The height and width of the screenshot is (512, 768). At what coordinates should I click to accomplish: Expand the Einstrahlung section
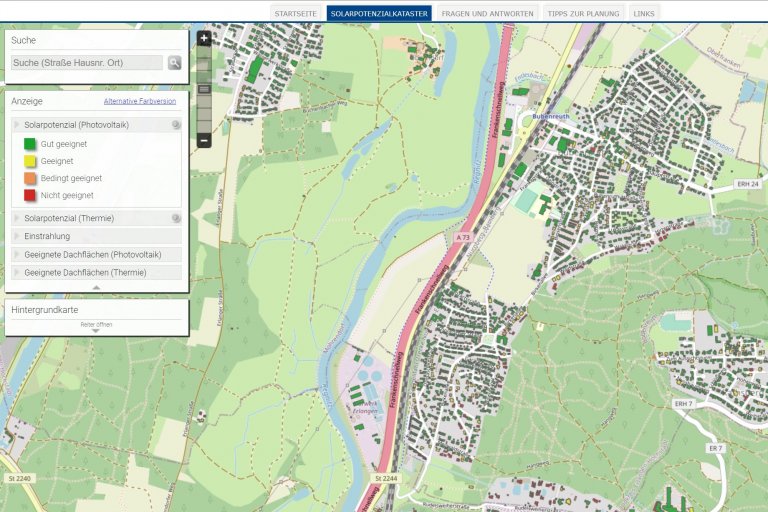click(x=49, y=236)
